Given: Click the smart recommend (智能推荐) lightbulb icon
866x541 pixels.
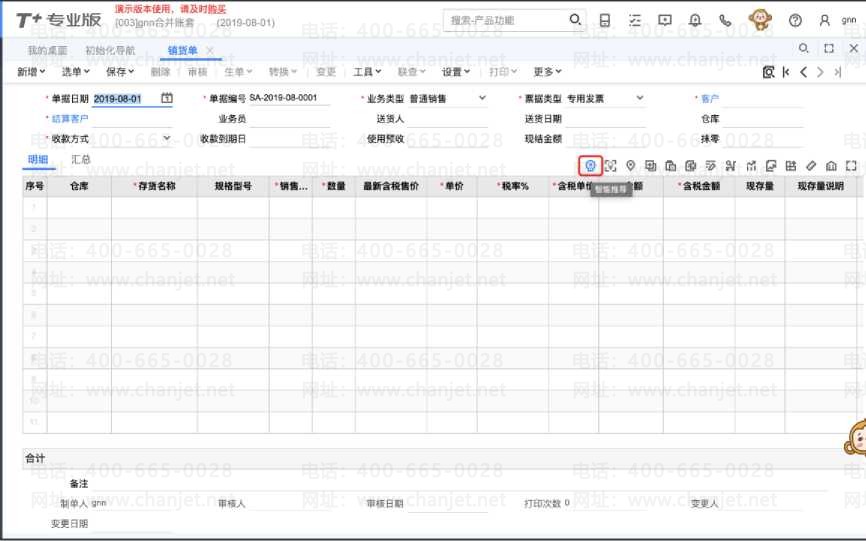Looking at the screenshot, I should coord(590,166).
